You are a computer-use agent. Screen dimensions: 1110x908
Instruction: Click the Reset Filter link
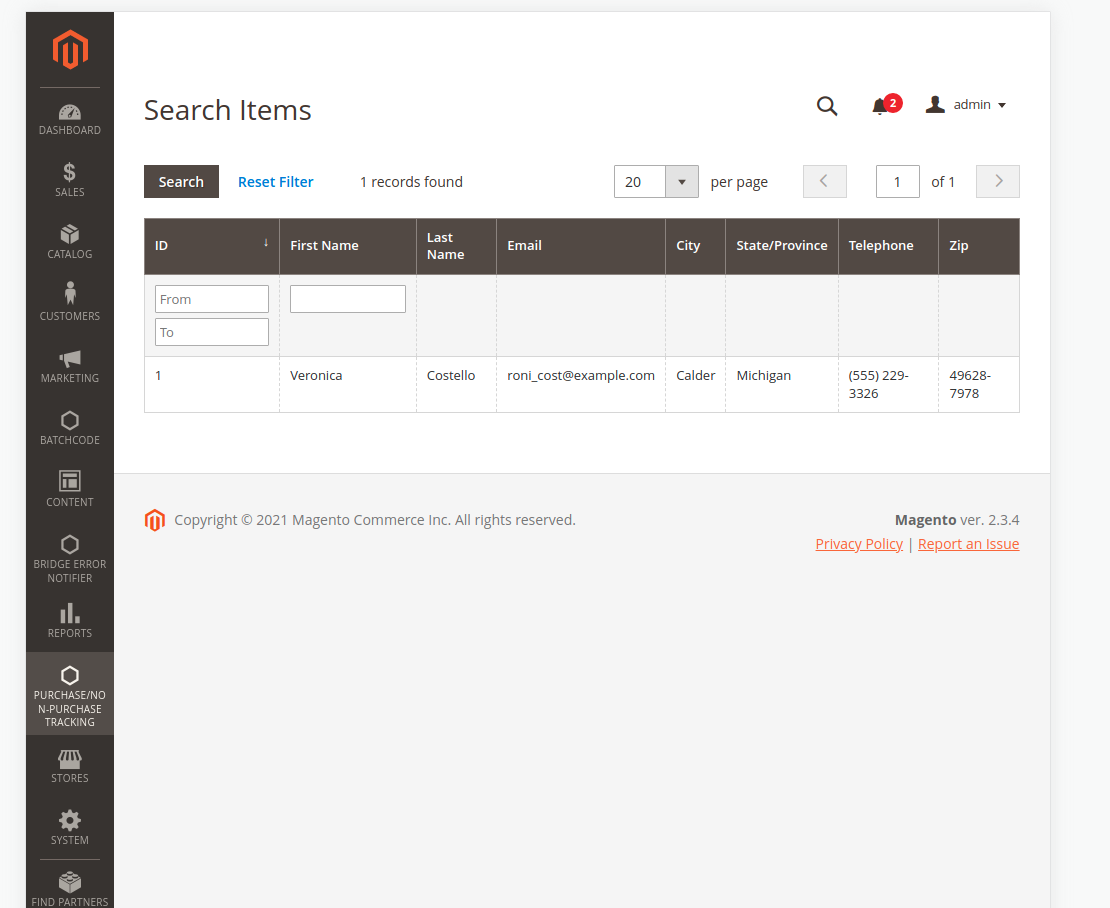pyautogui.click(x=276, y=182)
